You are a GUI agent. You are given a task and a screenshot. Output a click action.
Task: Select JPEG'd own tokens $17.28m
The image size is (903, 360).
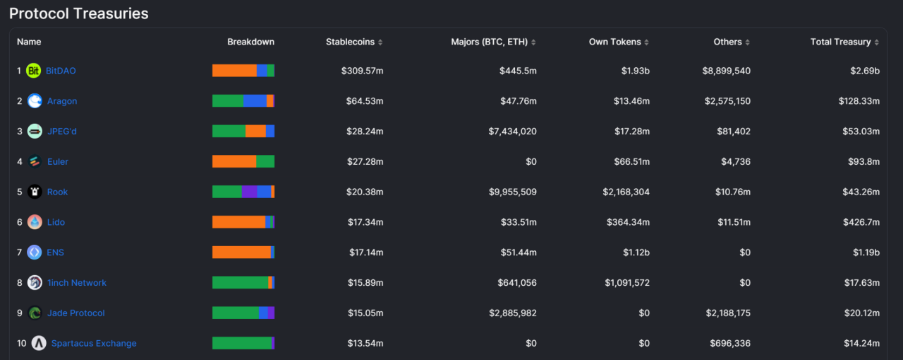coord(632,131)
